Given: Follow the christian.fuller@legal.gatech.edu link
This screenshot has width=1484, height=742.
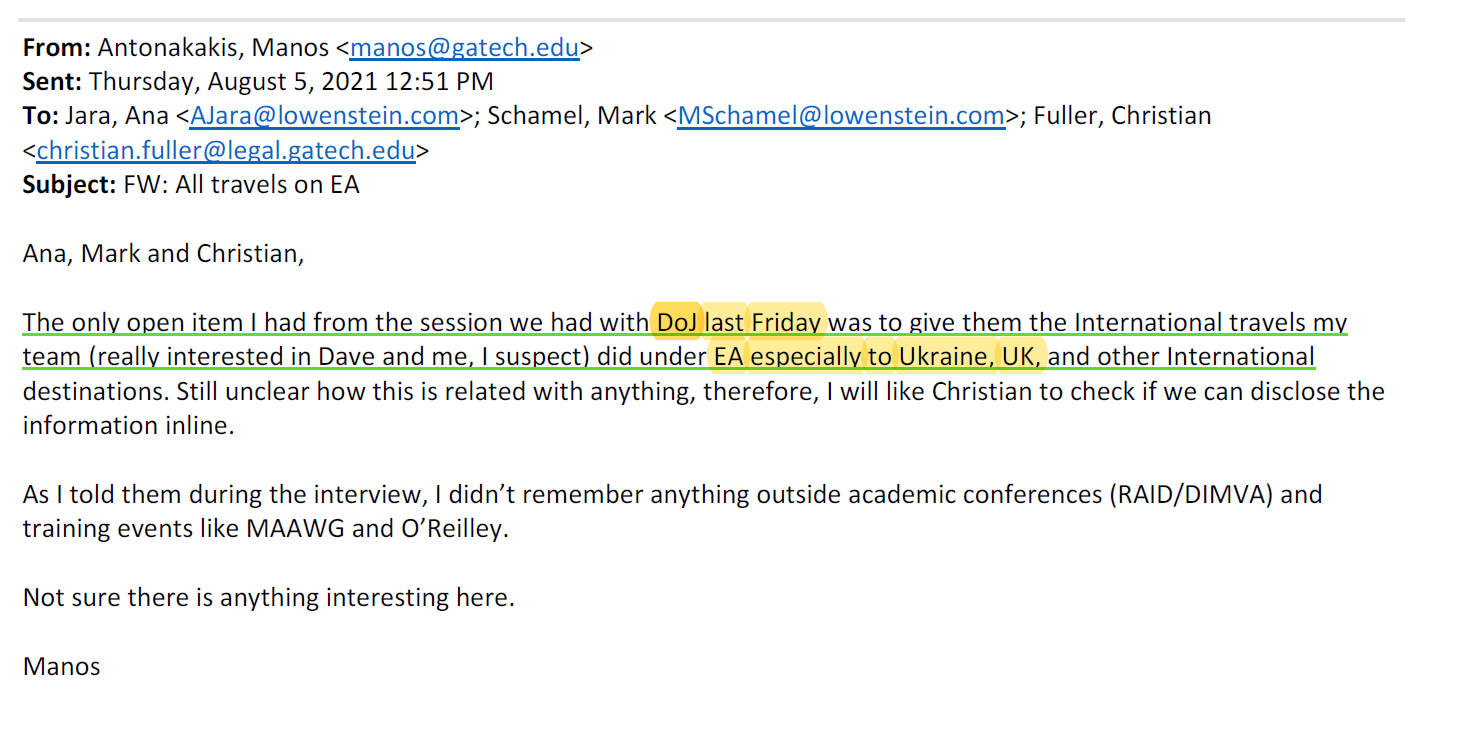Looking at the screenshot, I should point(226,151).
